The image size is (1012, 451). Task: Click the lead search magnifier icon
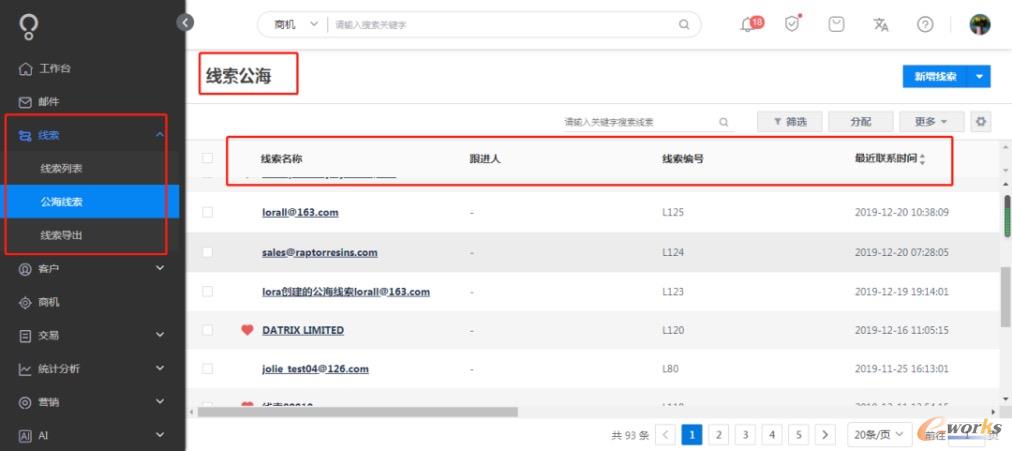tap(724, 121)
